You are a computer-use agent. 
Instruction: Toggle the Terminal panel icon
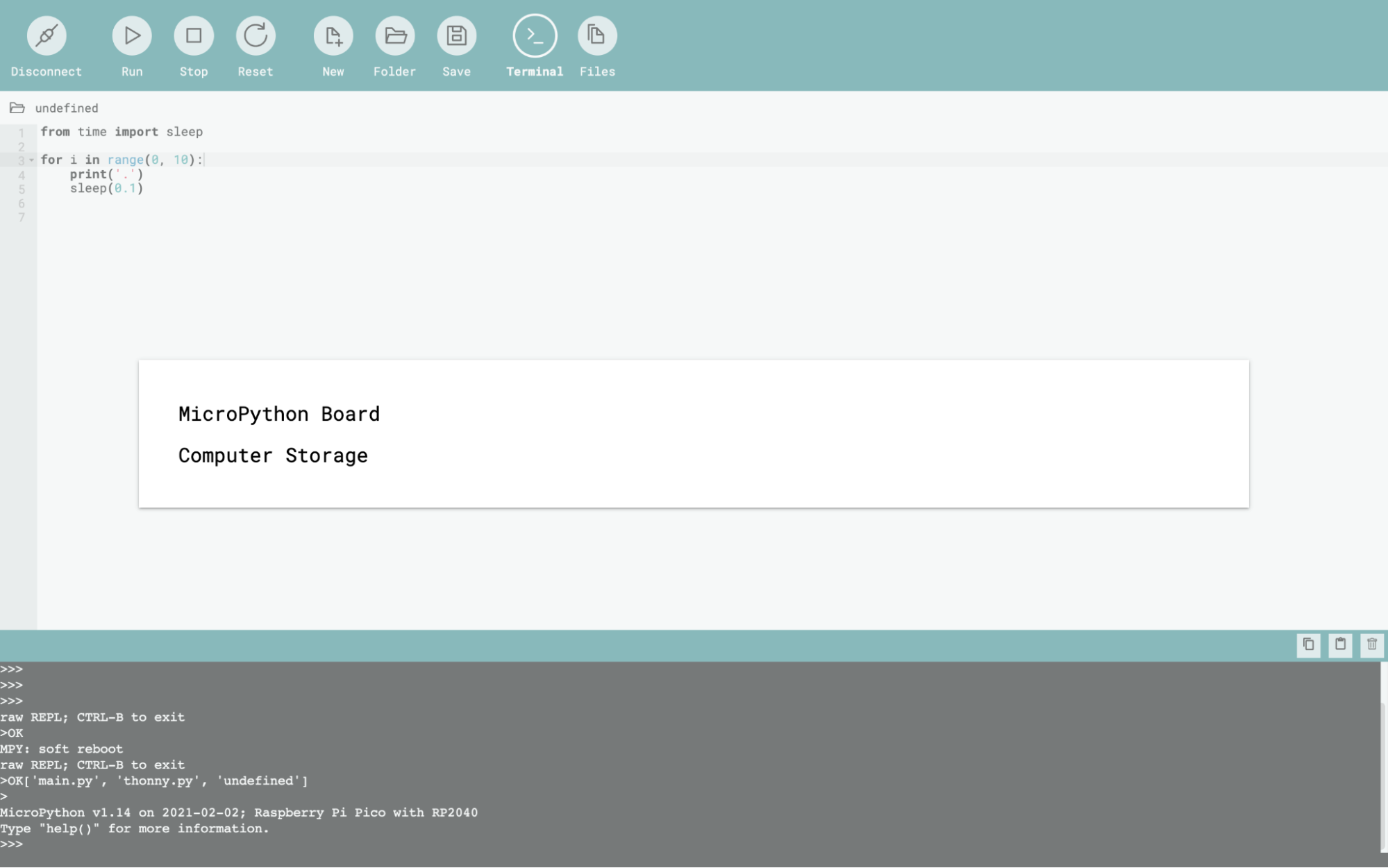(x=535, y=35)
